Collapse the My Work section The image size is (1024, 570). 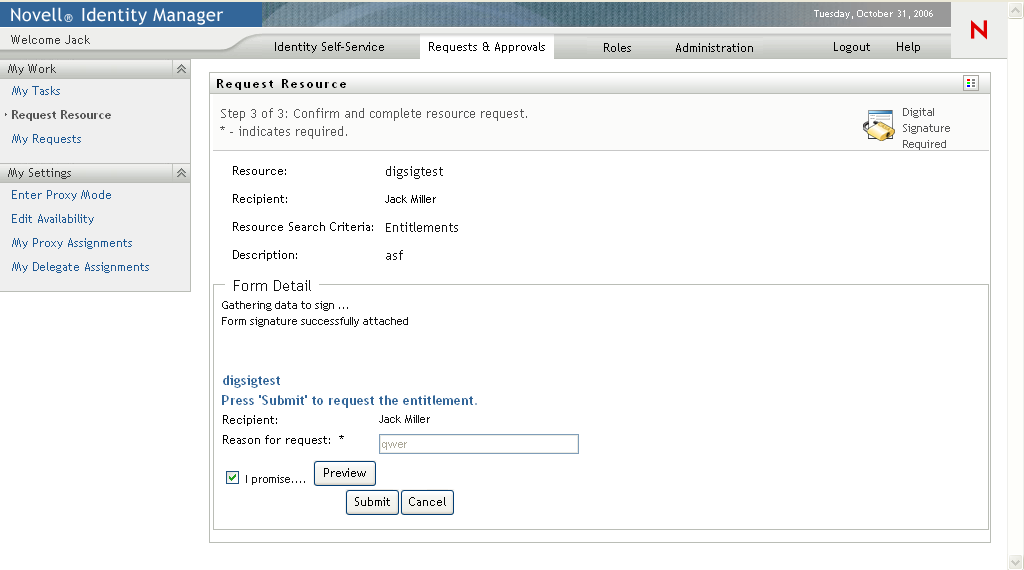(x=181, y=69)
